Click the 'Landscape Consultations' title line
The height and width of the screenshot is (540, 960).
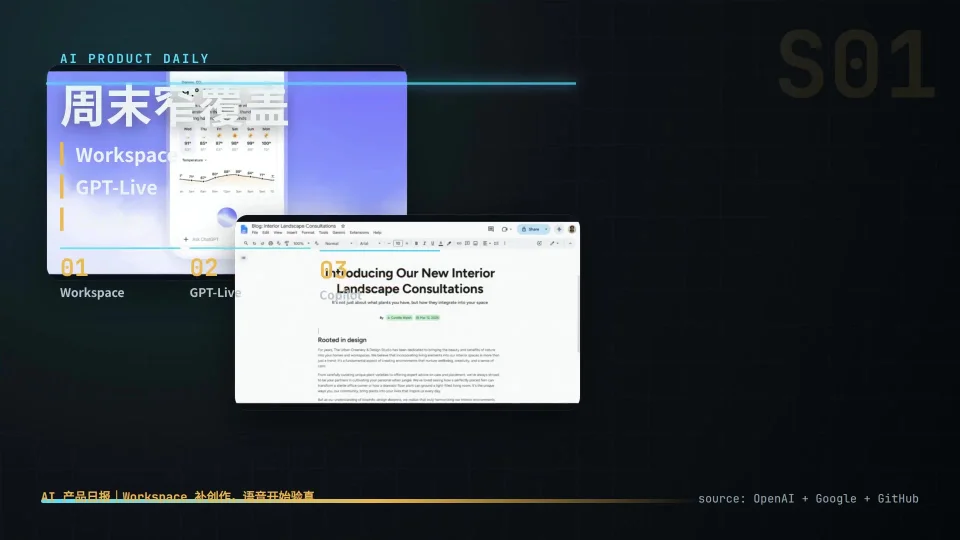(410, 289)
